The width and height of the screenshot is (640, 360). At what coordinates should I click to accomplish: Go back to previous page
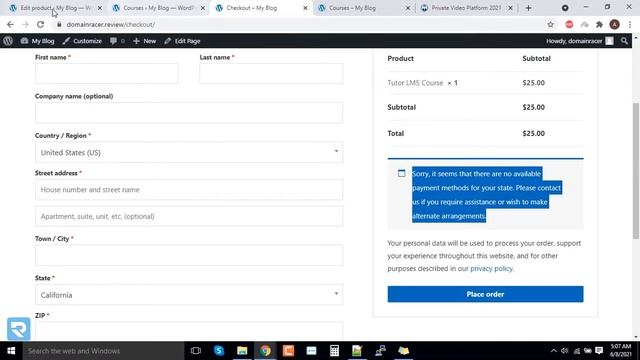(x=10, y=24)
